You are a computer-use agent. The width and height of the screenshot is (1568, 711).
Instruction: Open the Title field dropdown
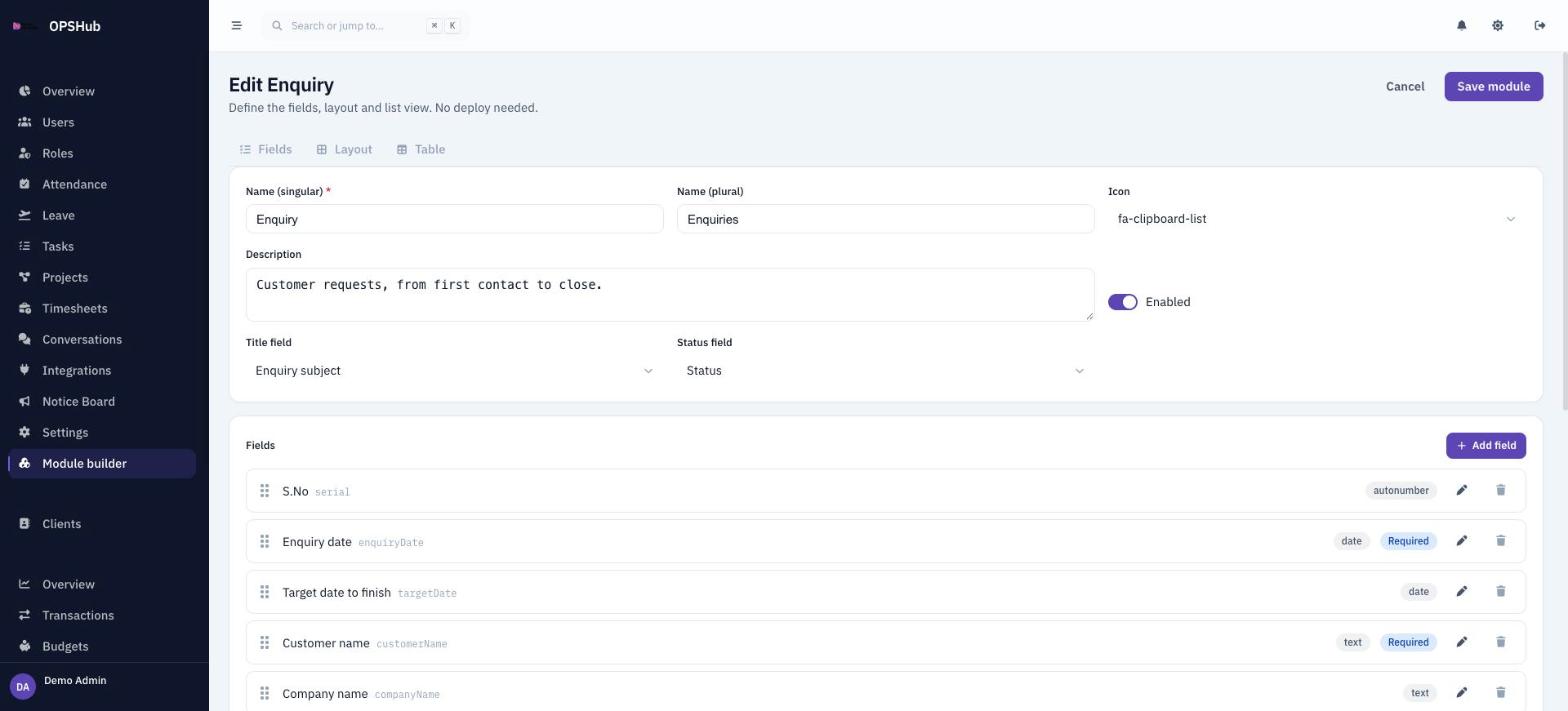click(x=454, y=371)
